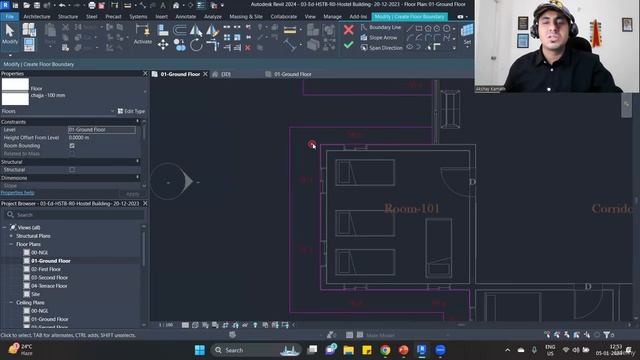
Task: Collapse the Constraints section
Action: point(138,122)
